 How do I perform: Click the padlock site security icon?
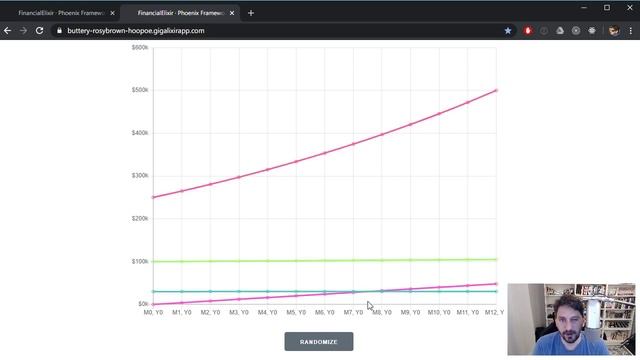tap(59, 31)
